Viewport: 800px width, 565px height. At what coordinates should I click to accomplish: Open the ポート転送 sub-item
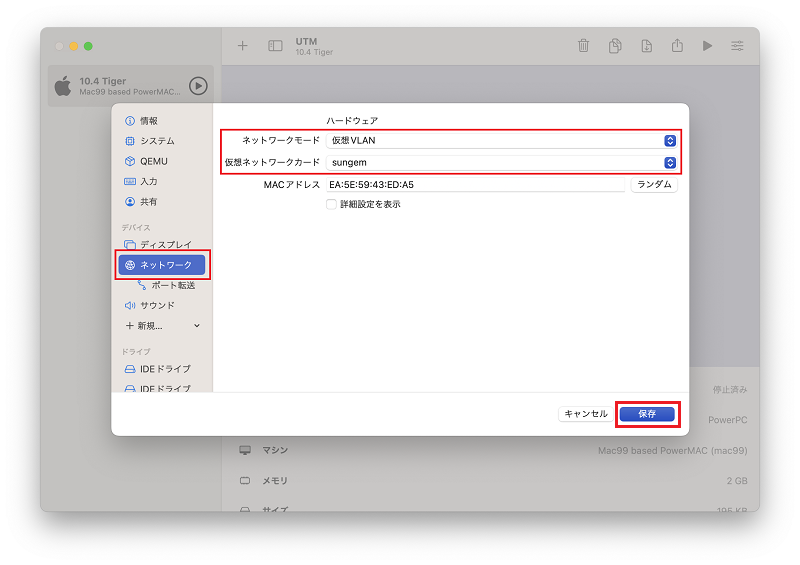pos(167,285)
